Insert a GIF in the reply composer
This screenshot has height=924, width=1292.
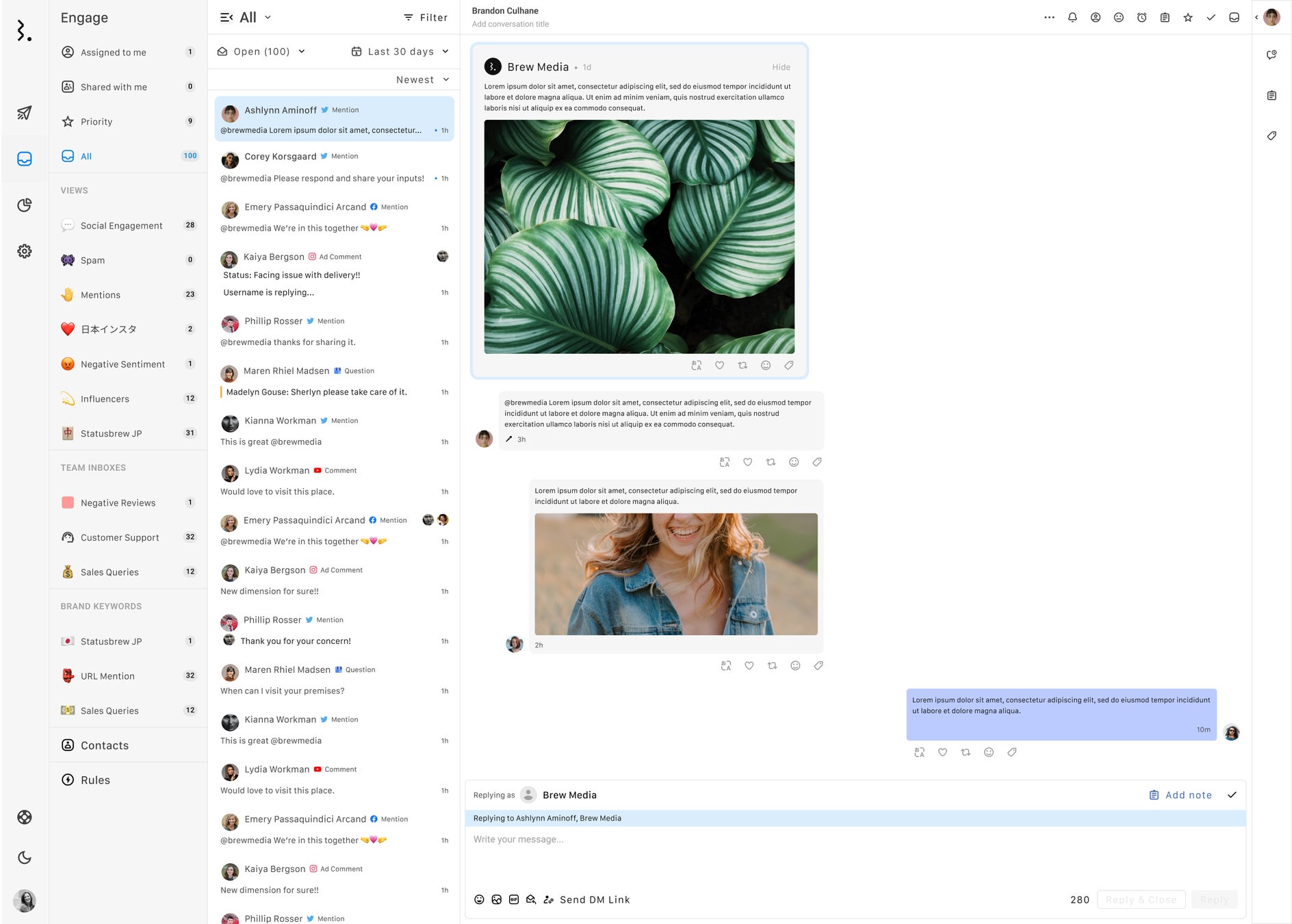(514, 899)
